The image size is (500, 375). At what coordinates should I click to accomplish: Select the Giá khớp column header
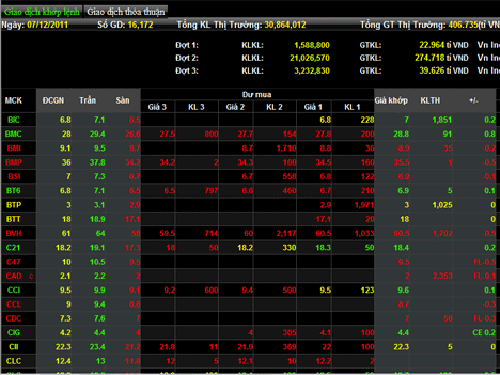click(391, 100)
